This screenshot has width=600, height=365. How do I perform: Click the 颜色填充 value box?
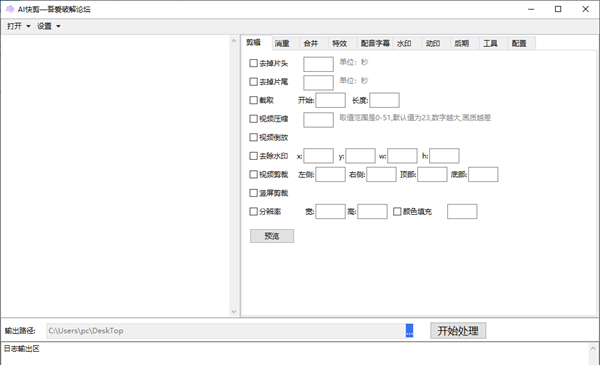coord(462,211)
